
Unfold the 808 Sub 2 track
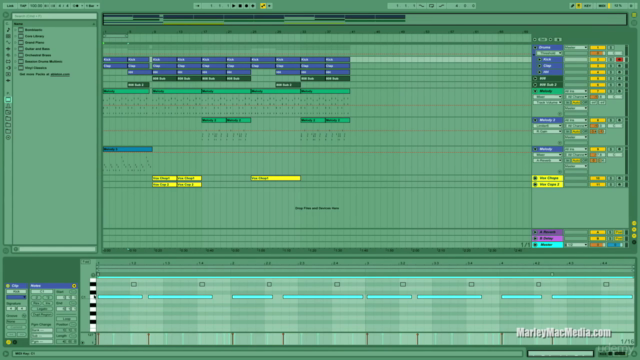tap(535, 85)
